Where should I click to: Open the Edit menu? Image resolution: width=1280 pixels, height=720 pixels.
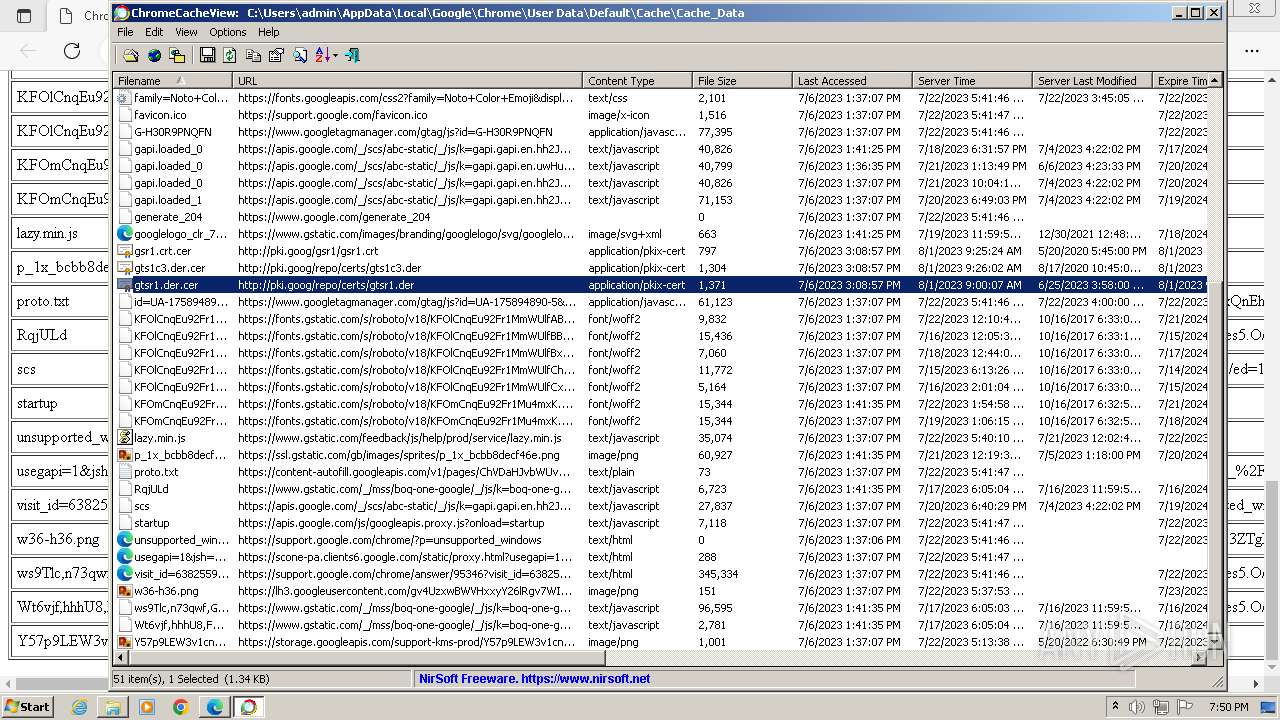pos(154,32)
